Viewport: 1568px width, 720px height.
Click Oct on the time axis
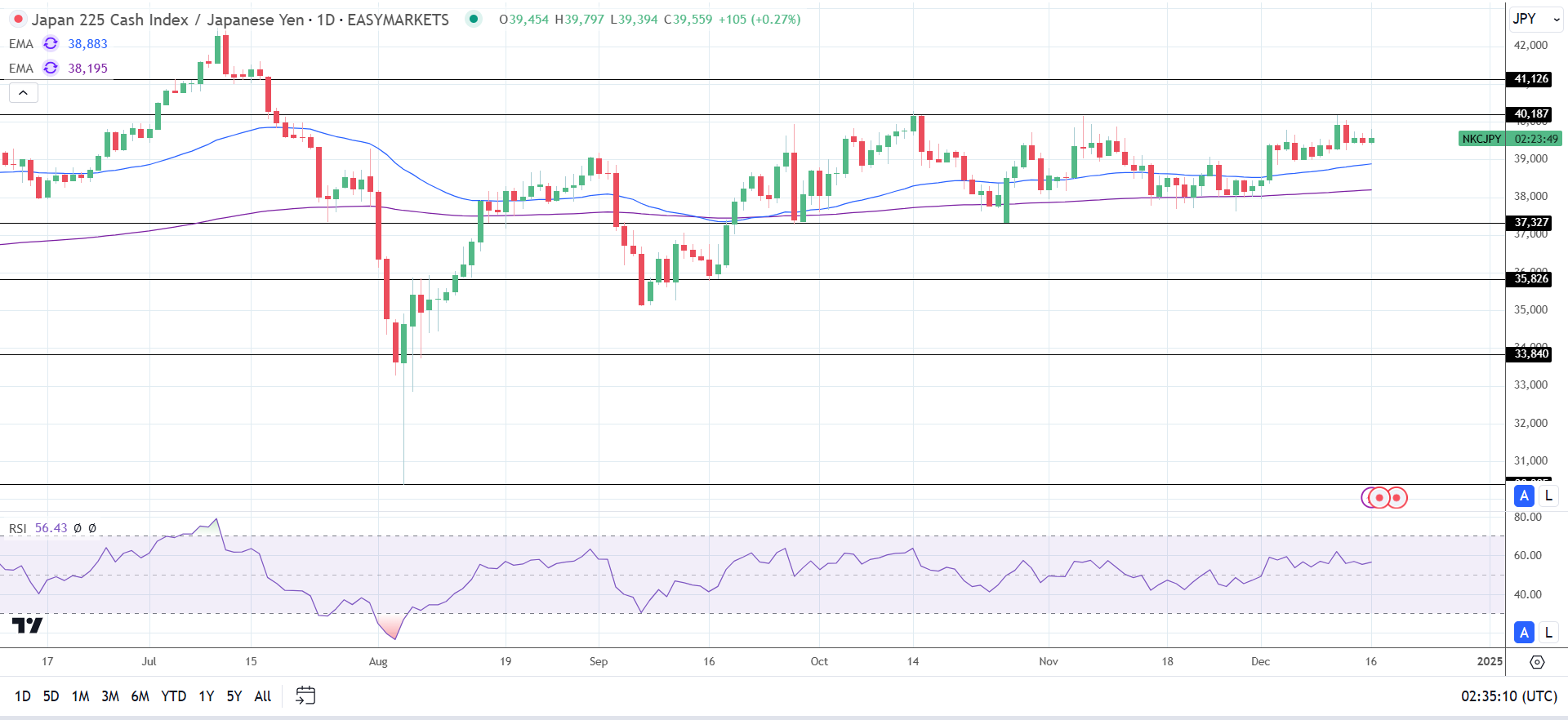coord(819,661)
